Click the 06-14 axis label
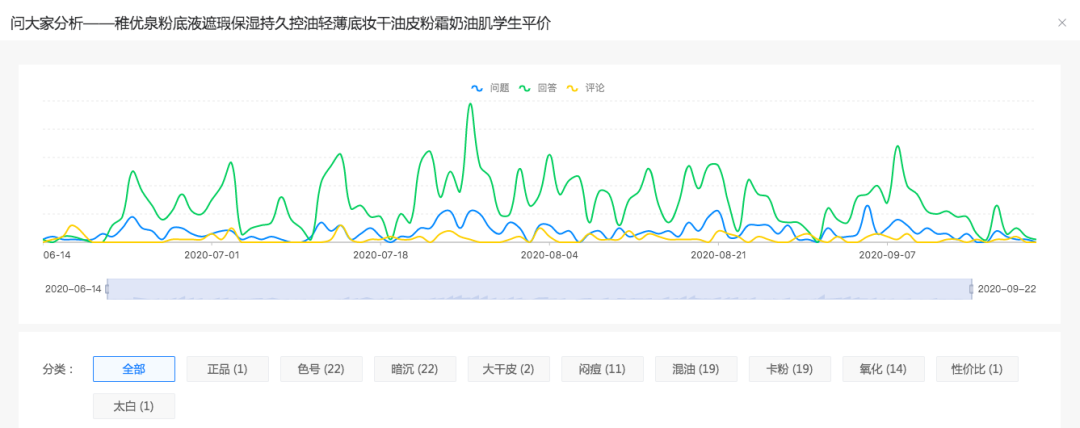Screen dimensions: 1080x428 point(57,255)
